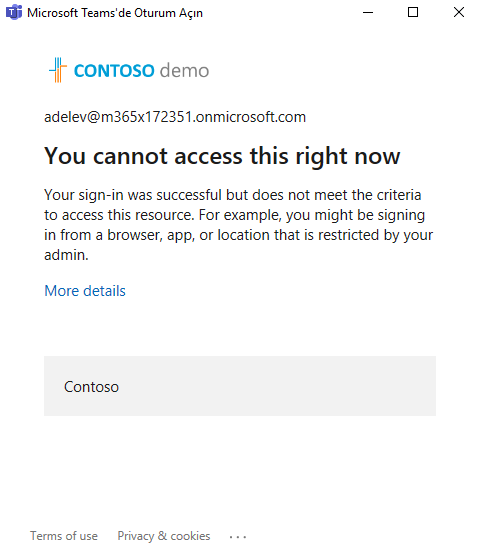Click the window title 'Microsoft Teams'de Oturum Açın'
Viewport: 480px width, 546px height.
click(115, 13)
